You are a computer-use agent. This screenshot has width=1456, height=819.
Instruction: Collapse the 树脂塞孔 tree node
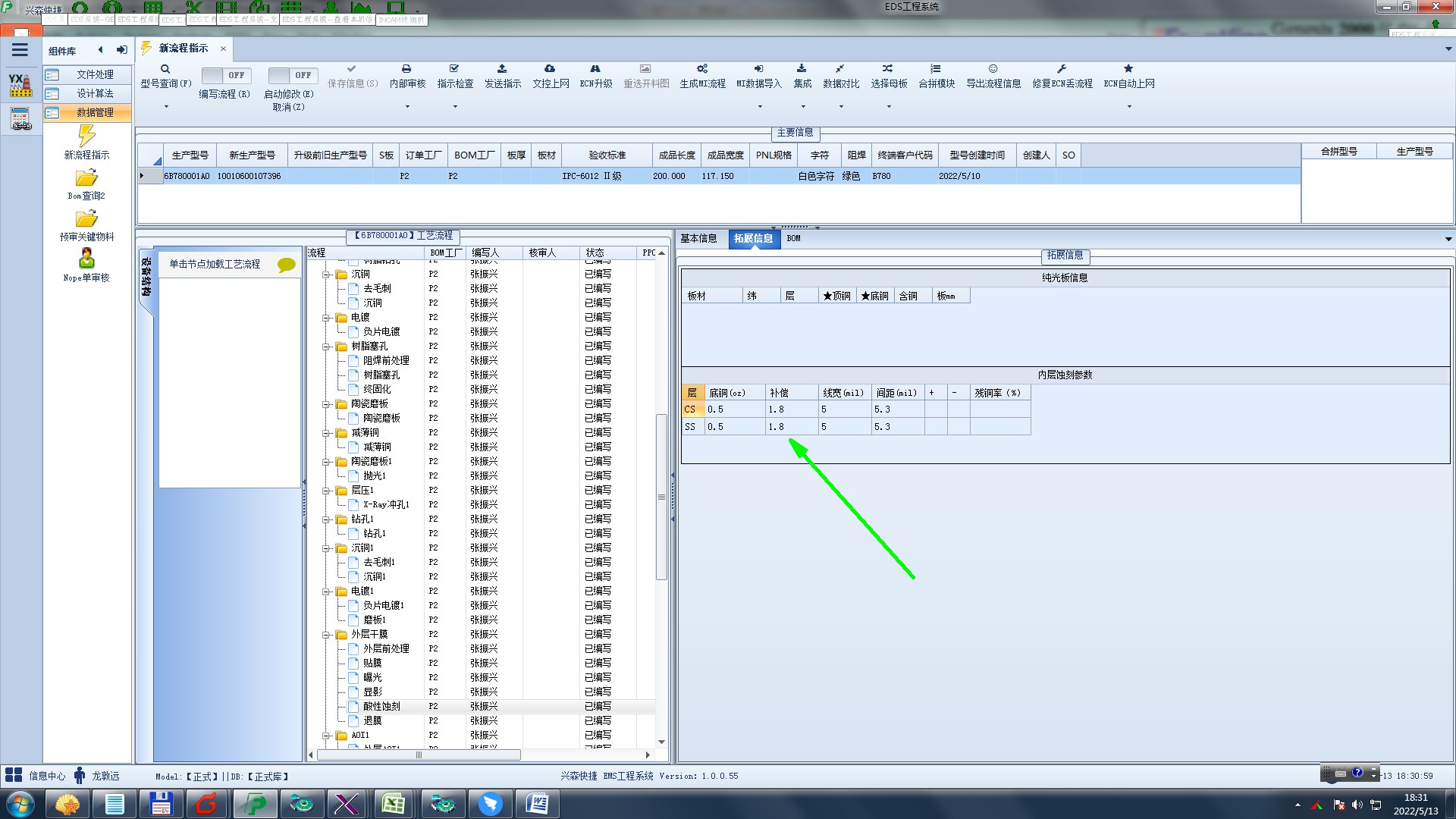click(x=326, y=347)
